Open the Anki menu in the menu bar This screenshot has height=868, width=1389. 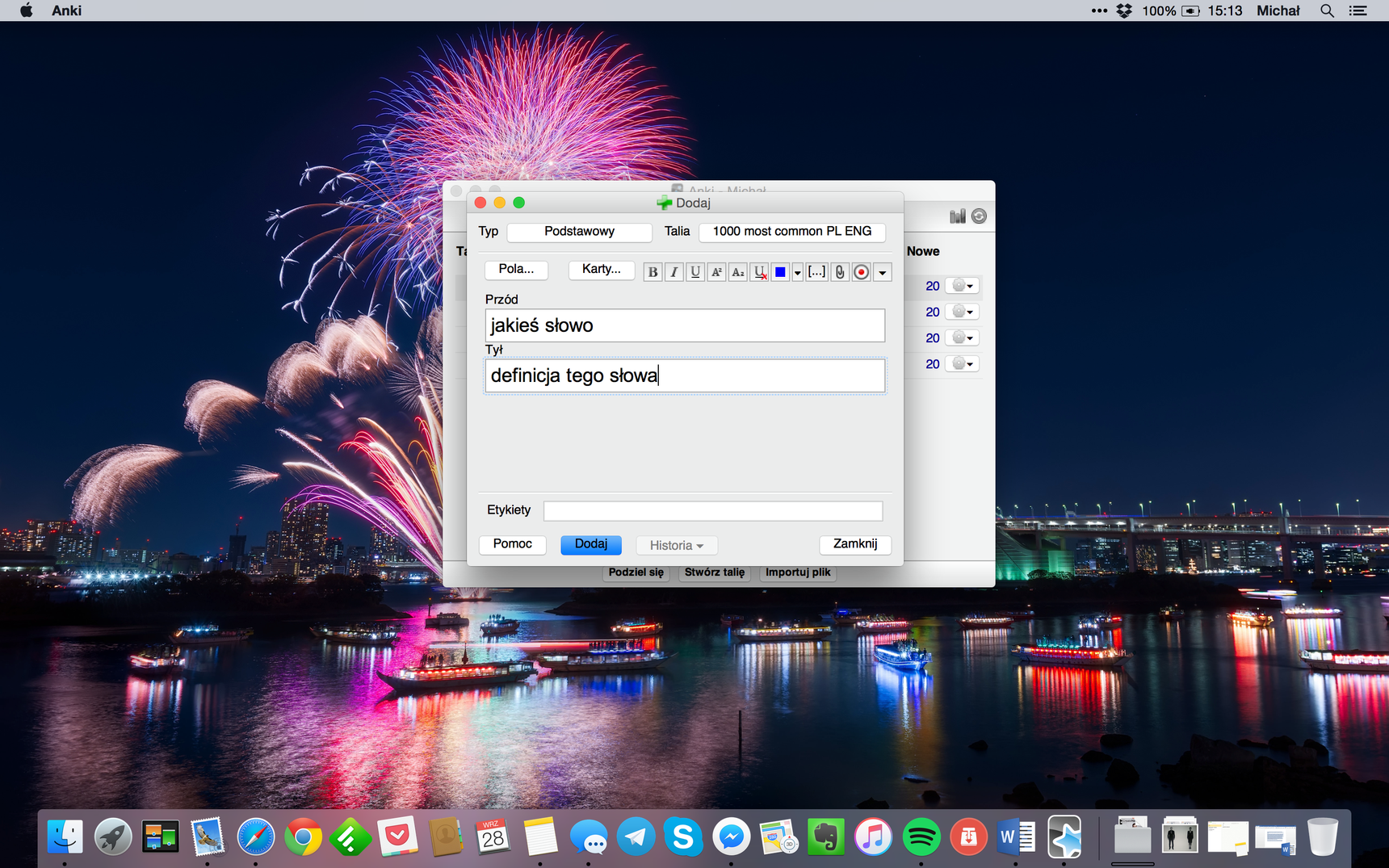tap(66, 10)
